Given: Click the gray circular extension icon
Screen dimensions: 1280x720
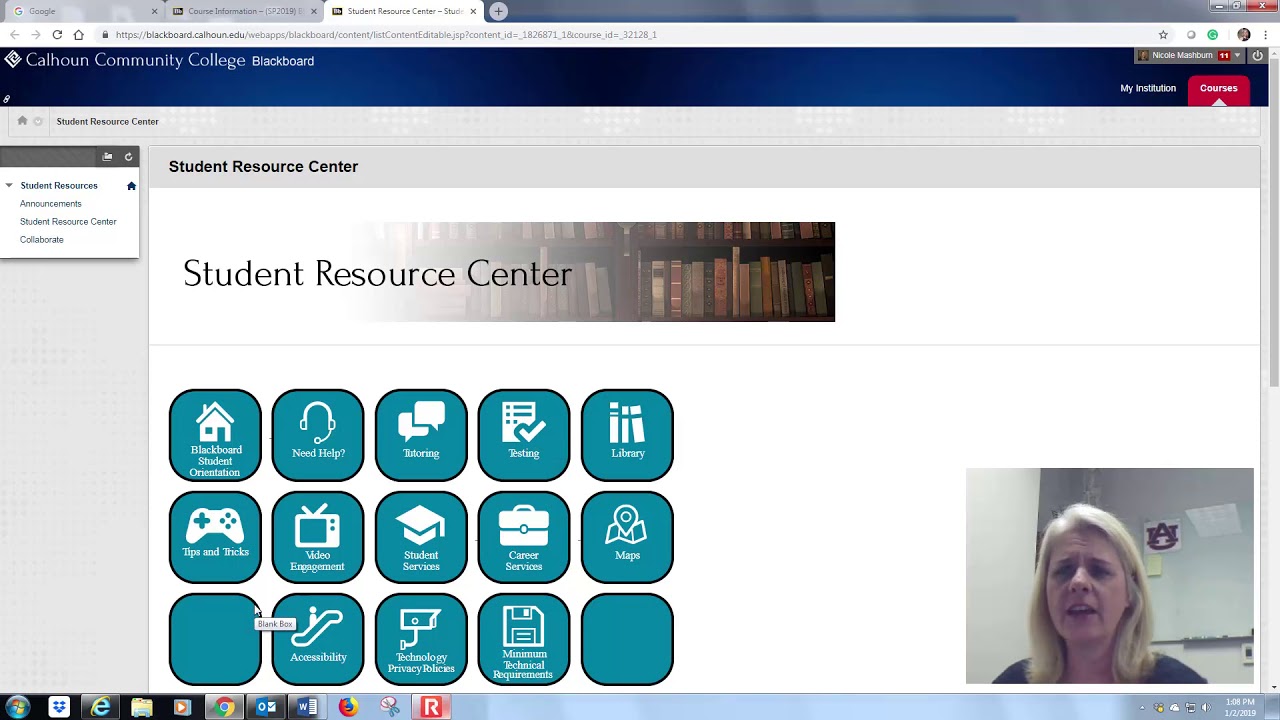Looking at the screenshot, I should (1191, 35).
